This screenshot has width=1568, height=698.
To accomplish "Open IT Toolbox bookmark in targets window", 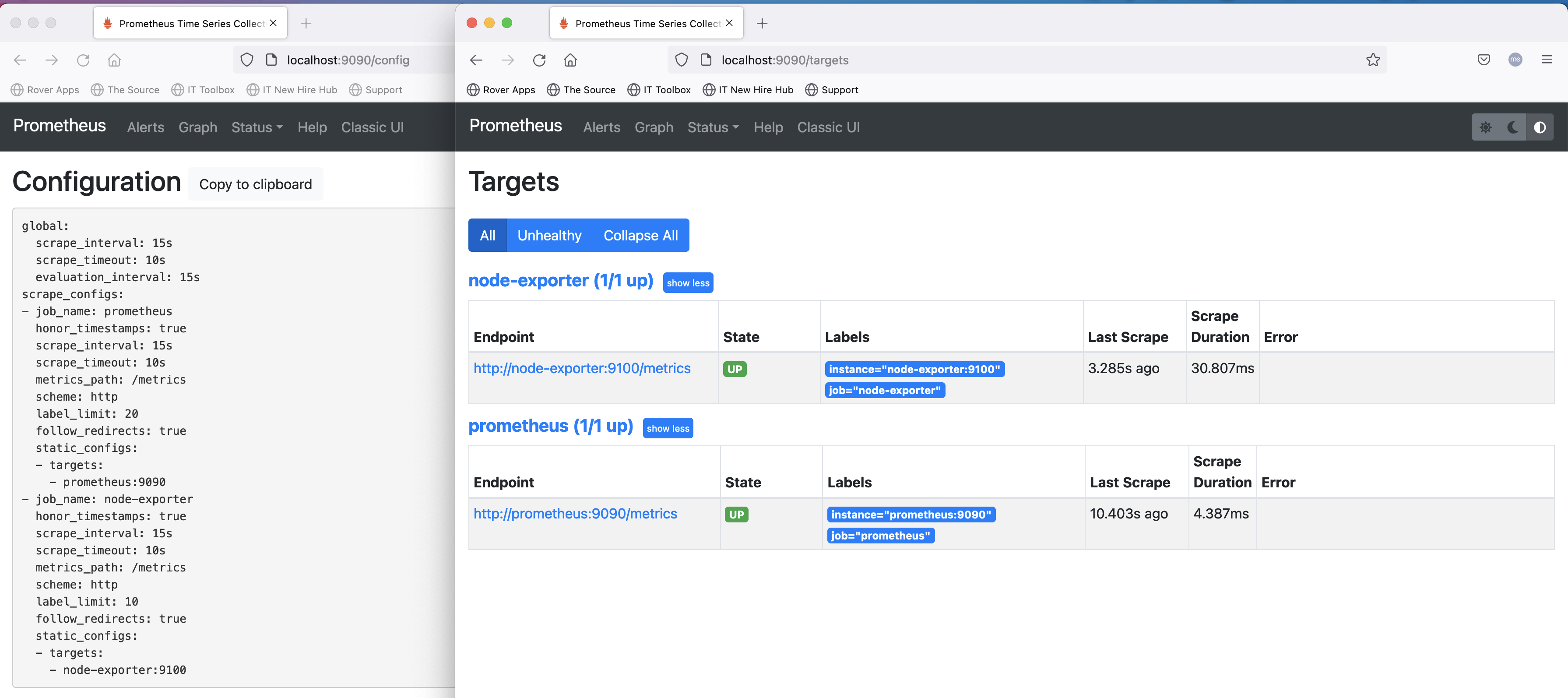I will [659, 89].
